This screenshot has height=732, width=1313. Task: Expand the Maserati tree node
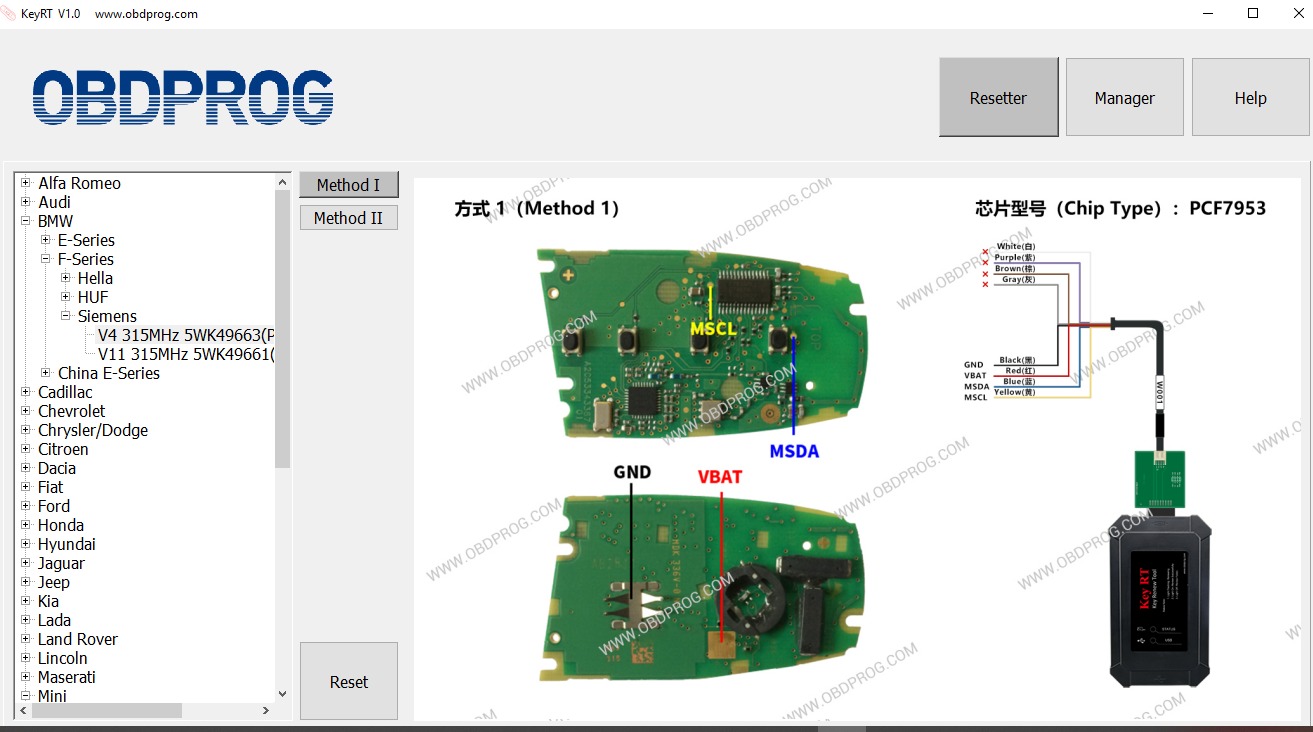click(26, 677)
